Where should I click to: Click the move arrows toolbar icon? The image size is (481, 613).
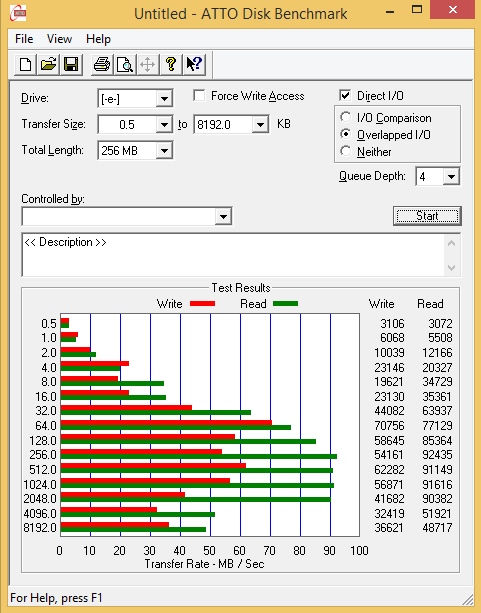(x=147, y=64)
